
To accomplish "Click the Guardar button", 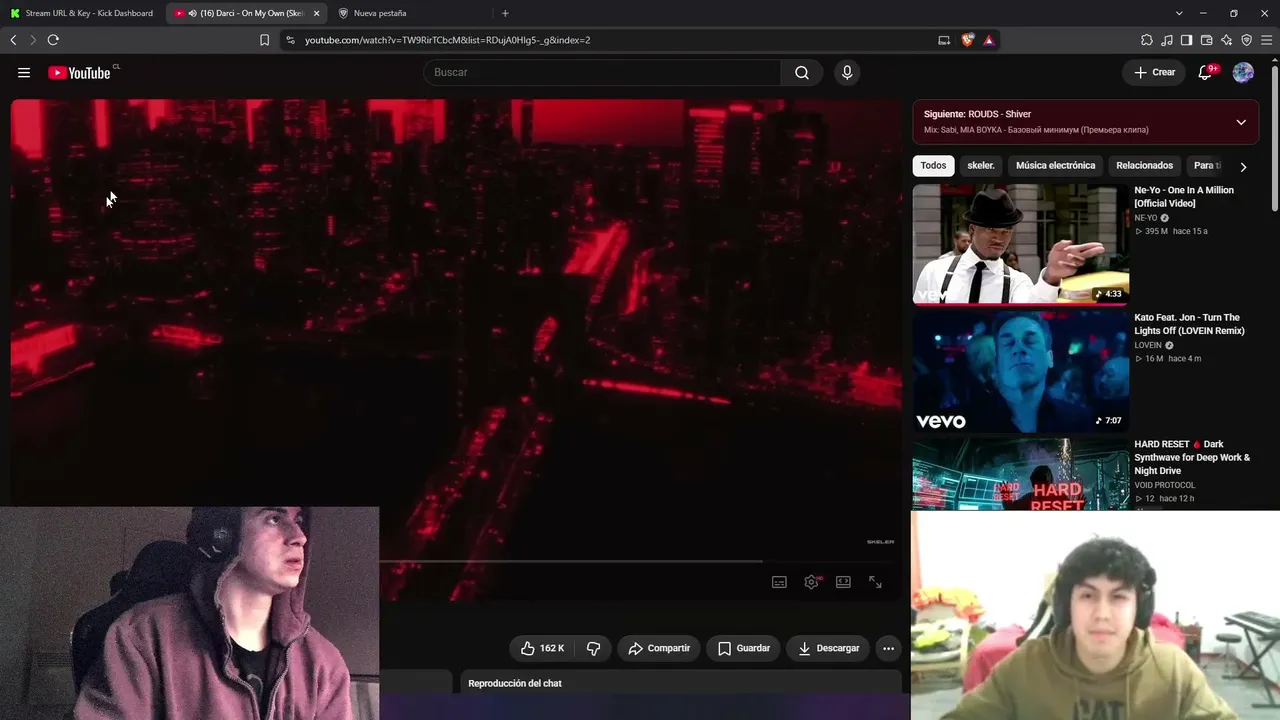I will point(744,648).
